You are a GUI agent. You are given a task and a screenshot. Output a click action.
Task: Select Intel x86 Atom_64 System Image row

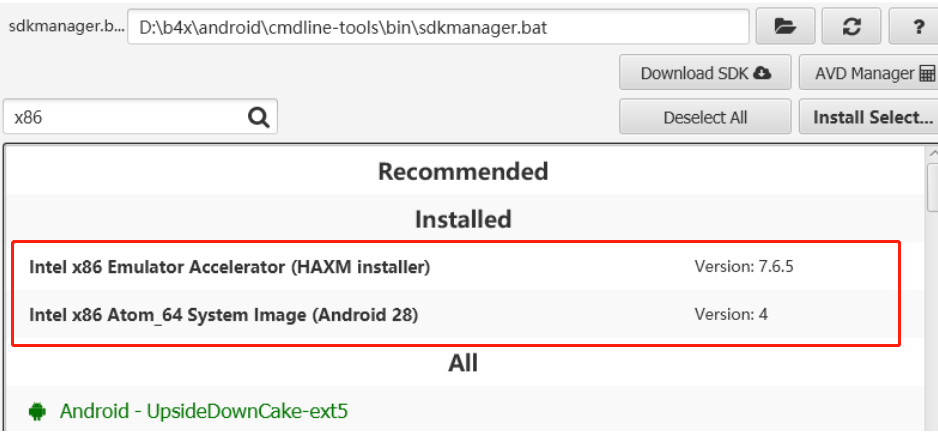pyautogui.click(x=224, y=315)
